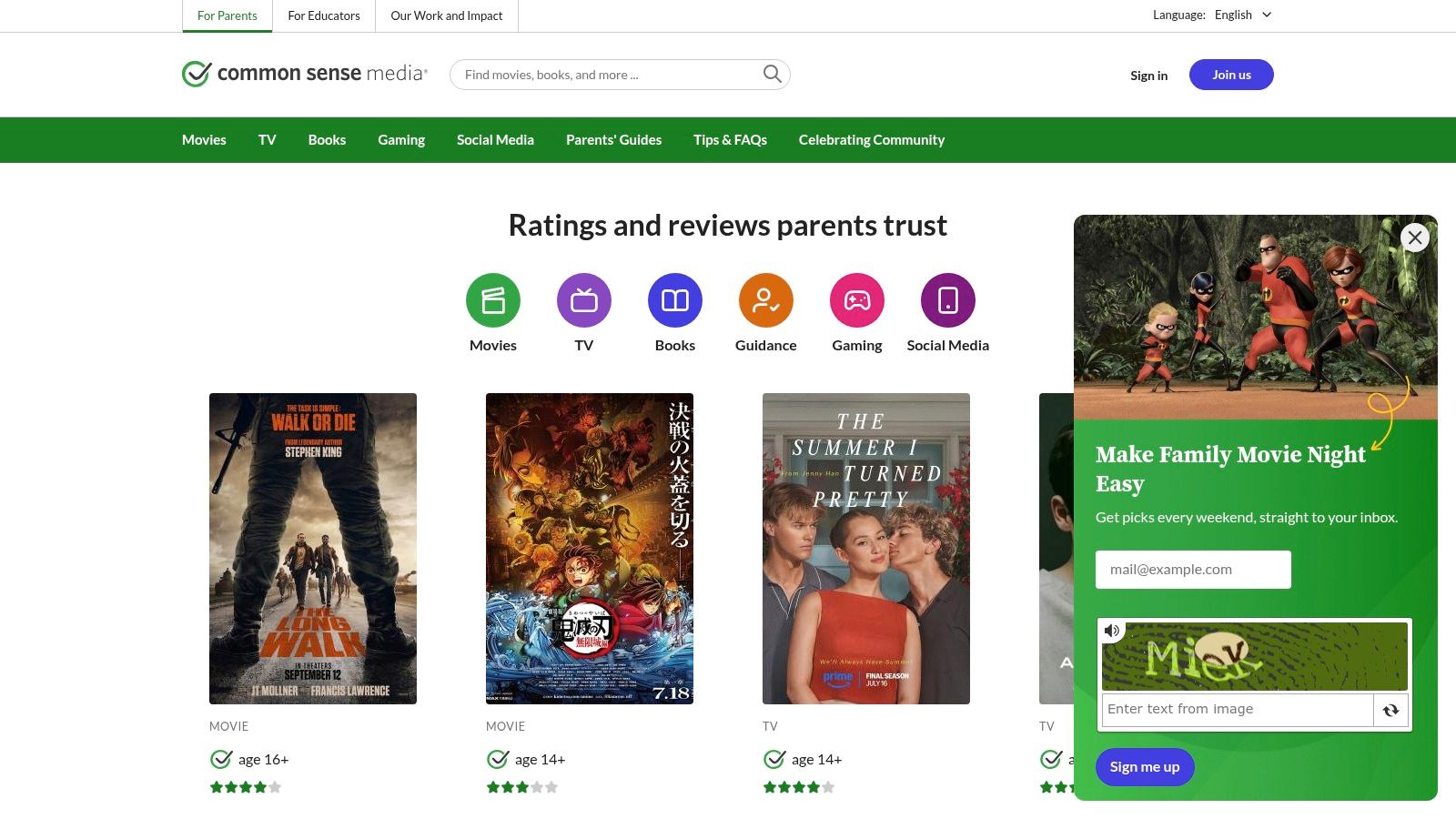The image size is (1456, 819).
Task: Click the mail@example.com email field
Action: click(x=1192, y=569)
